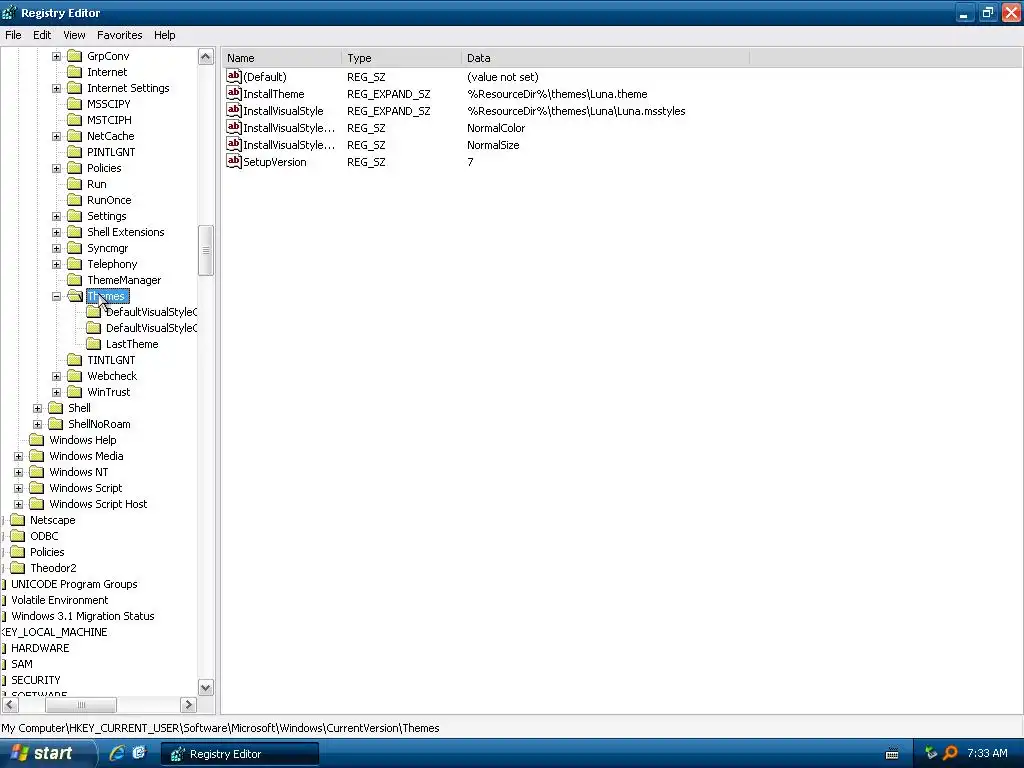The image size is (1024, 768).
Task: Select the ThemeManager folder icon
Action: click(x=75, y=280)
